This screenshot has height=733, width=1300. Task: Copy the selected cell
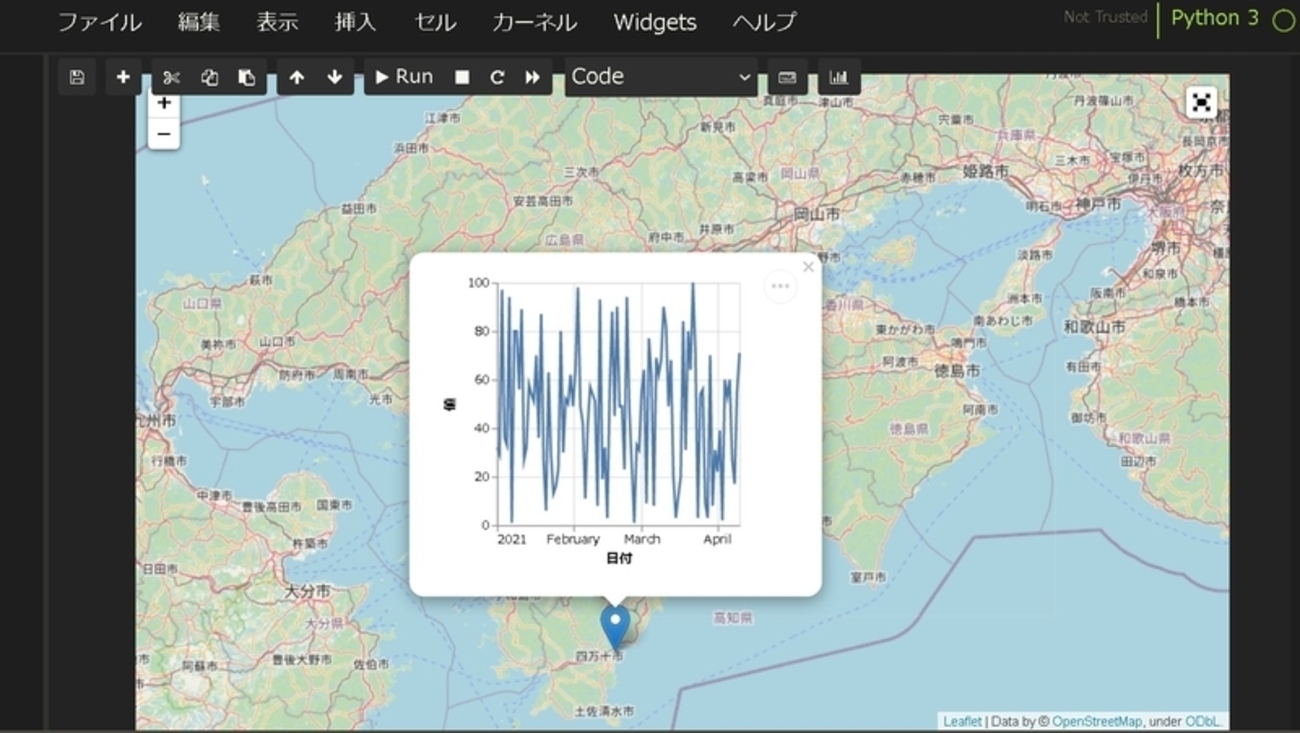click(x=209, y=77)
